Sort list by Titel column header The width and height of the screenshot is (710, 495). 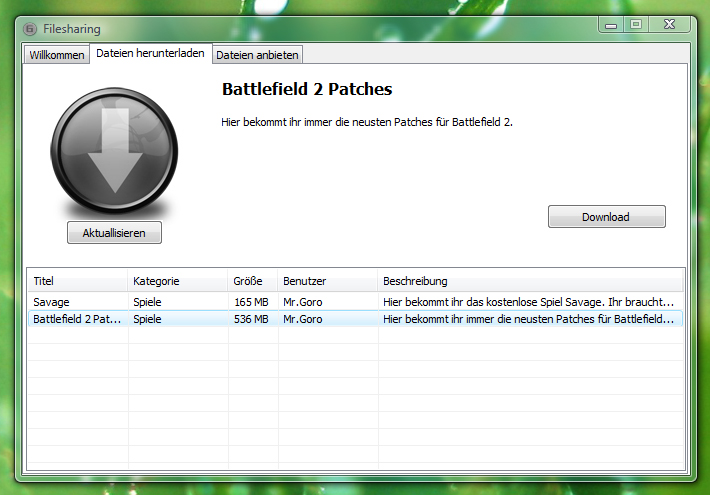77,281
